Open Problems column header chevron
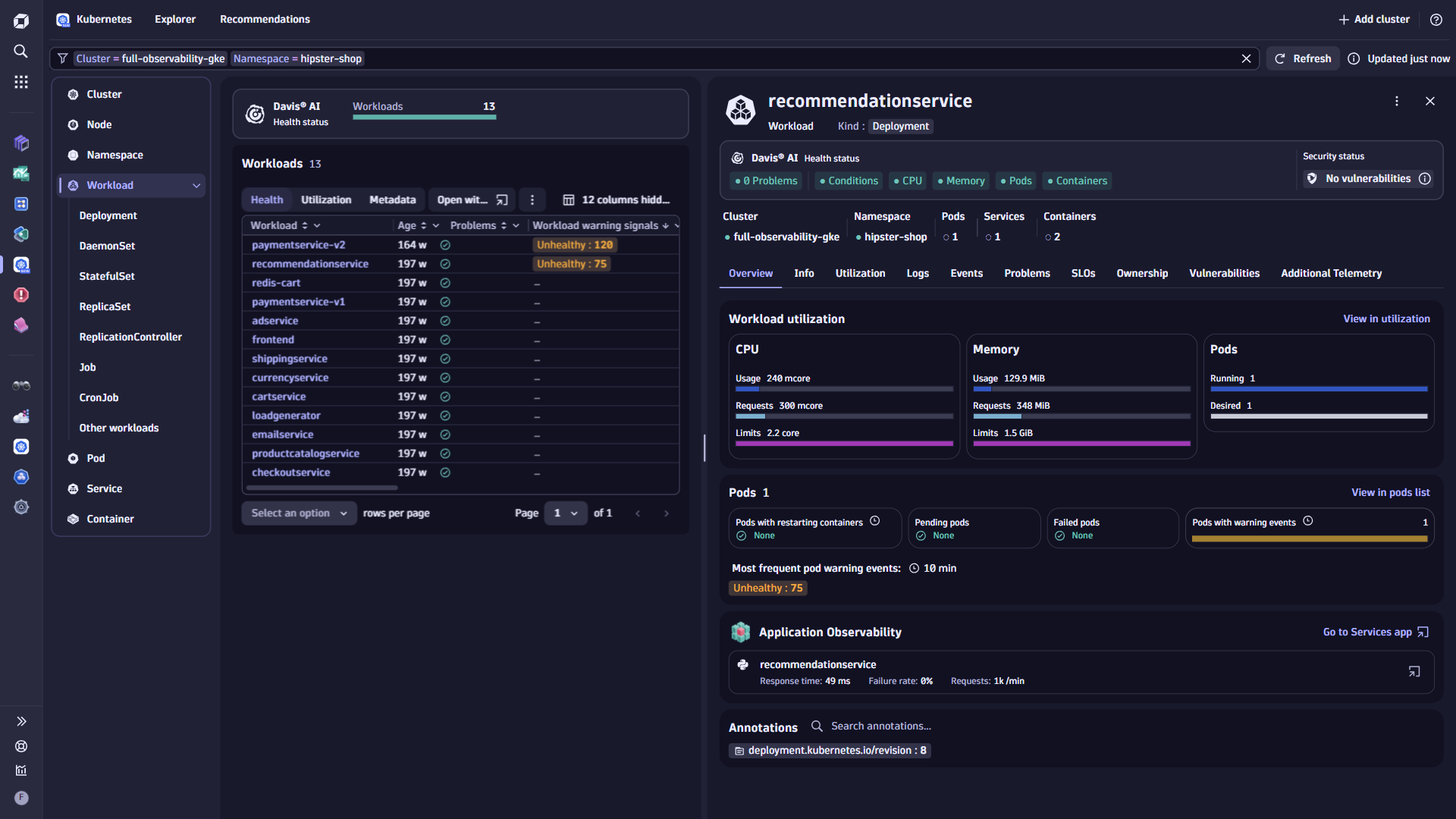Image resolution: width=1456 pixels, height=819 pixels. coord(516,225)
